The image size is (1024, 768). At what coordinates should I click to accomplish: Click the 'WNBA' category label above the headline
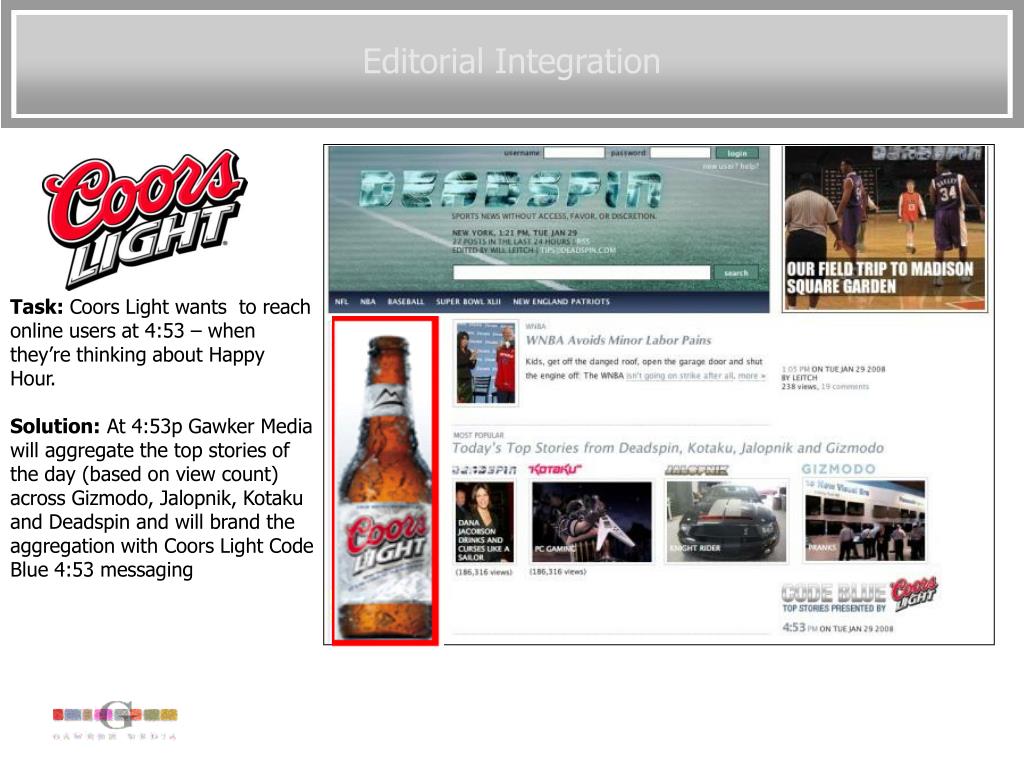[x=536, y=326]
